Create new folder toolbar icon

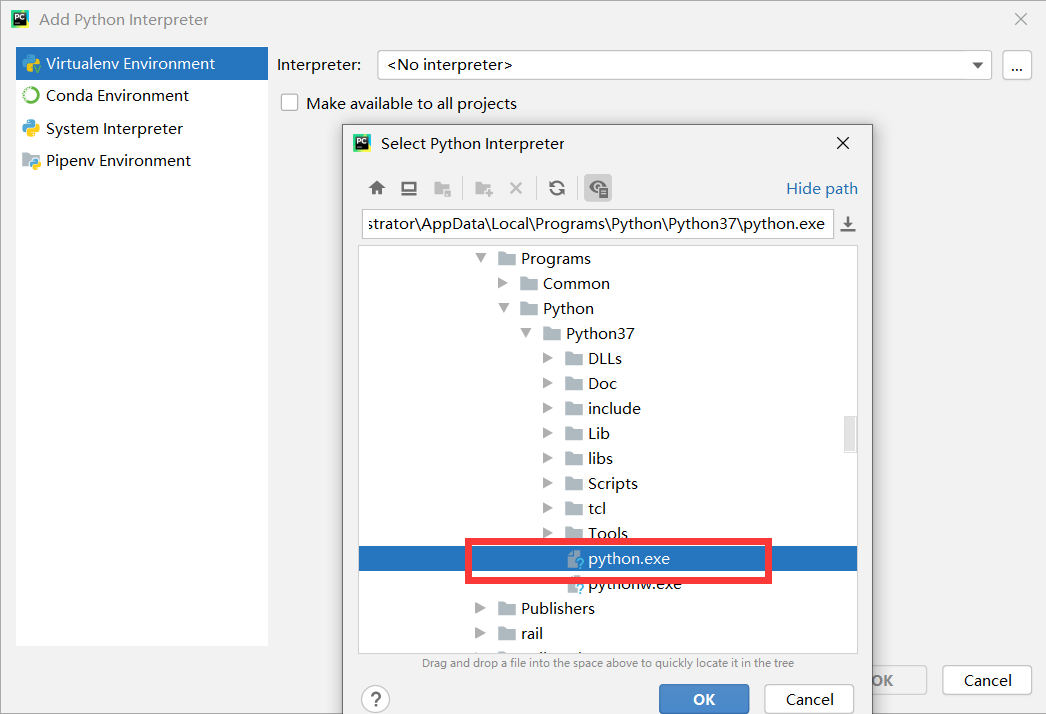(x=484, y=189)
